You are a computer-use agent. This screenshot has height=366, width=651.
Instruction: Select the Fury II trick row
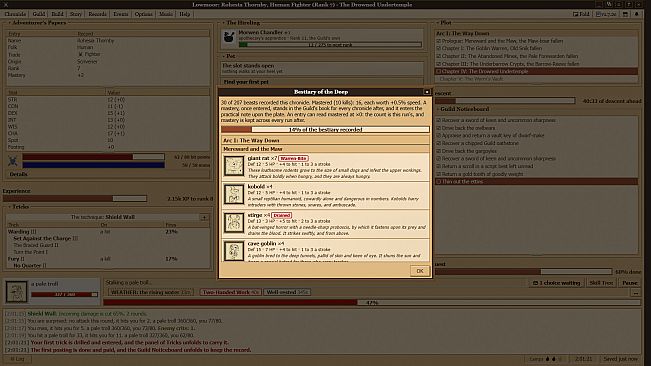click(x=108, y=259)
